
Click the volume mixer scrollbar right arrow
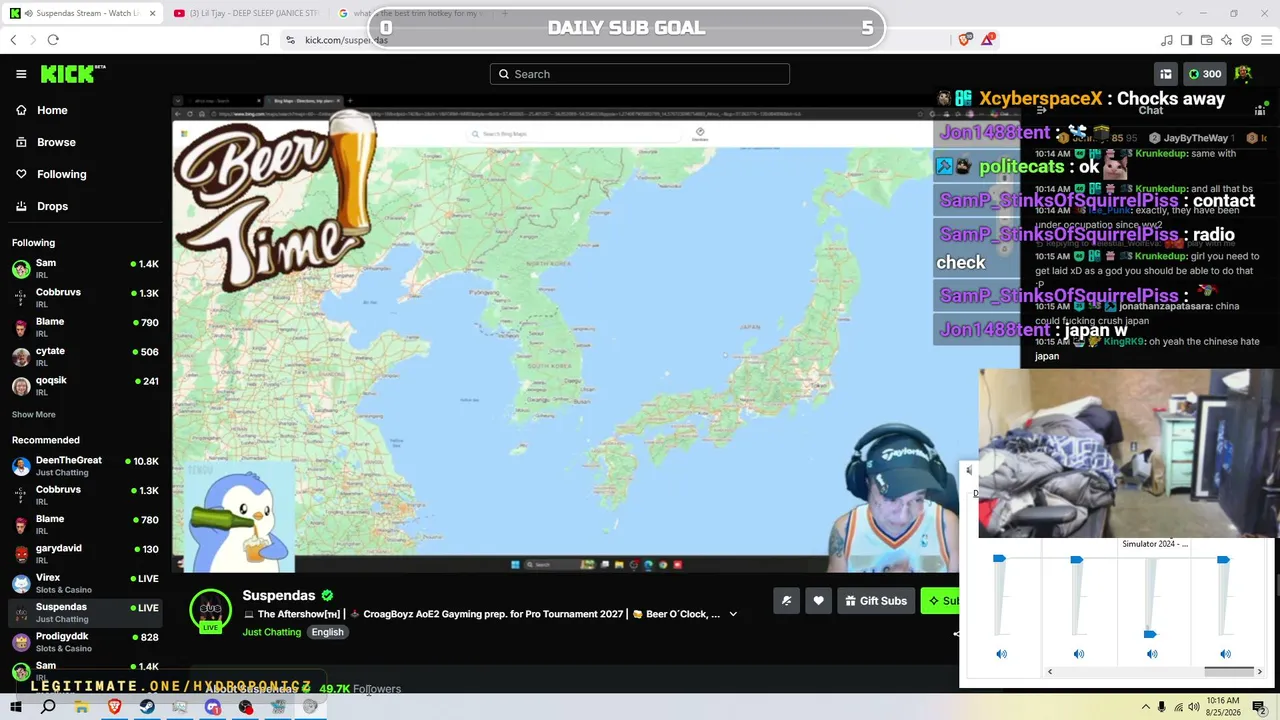(x=1259, y=672)
